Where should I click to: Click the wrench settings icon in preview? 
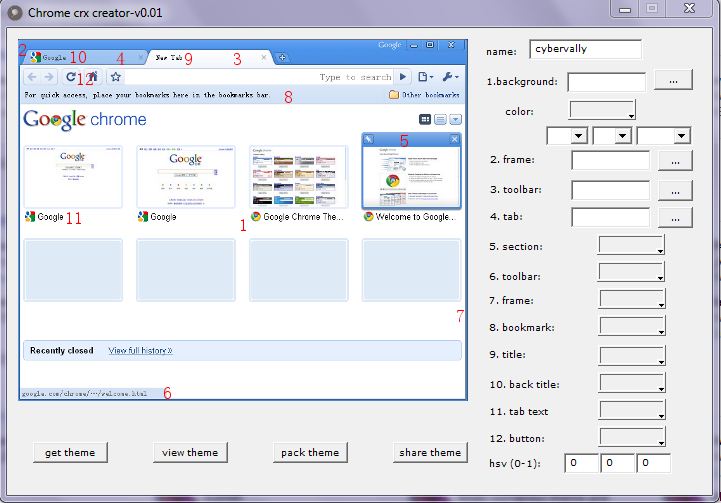pyautogui.click(x=450, y=77)
